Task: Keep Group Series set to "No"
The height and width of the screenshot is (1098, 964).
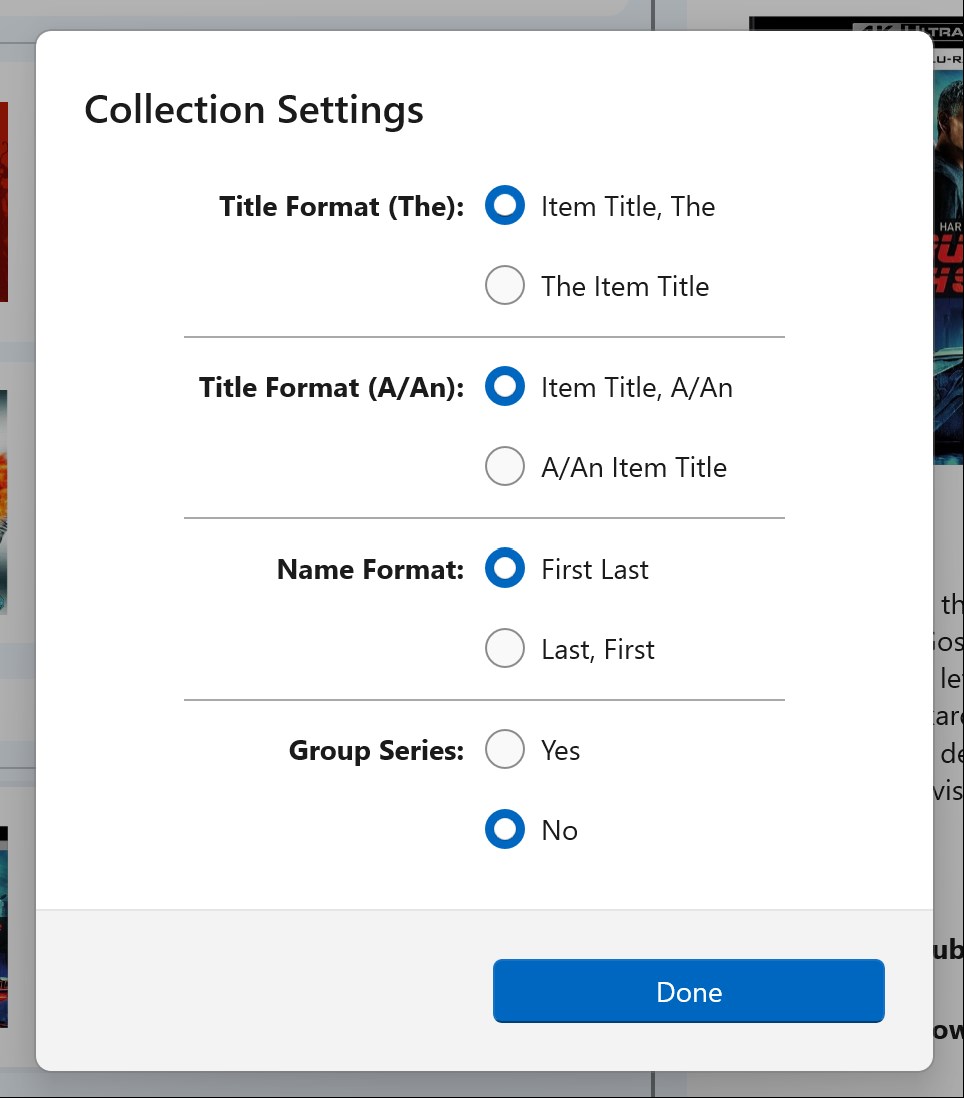Action: [x=505, y=829]
